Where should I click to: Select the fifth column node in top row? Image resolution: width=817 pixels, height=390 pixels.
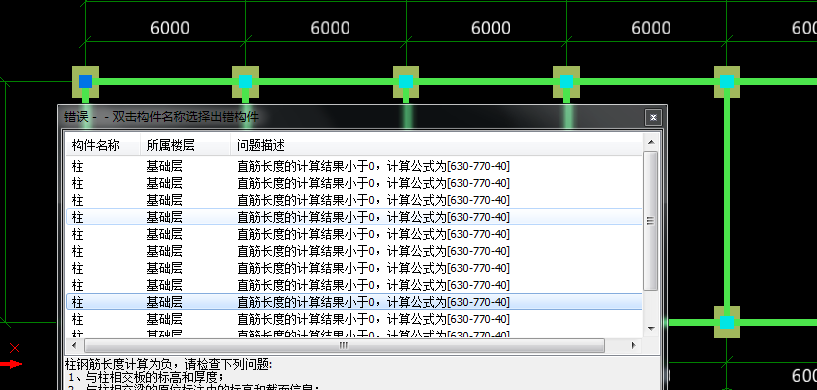pyautogui.click(x=727, y=81)
